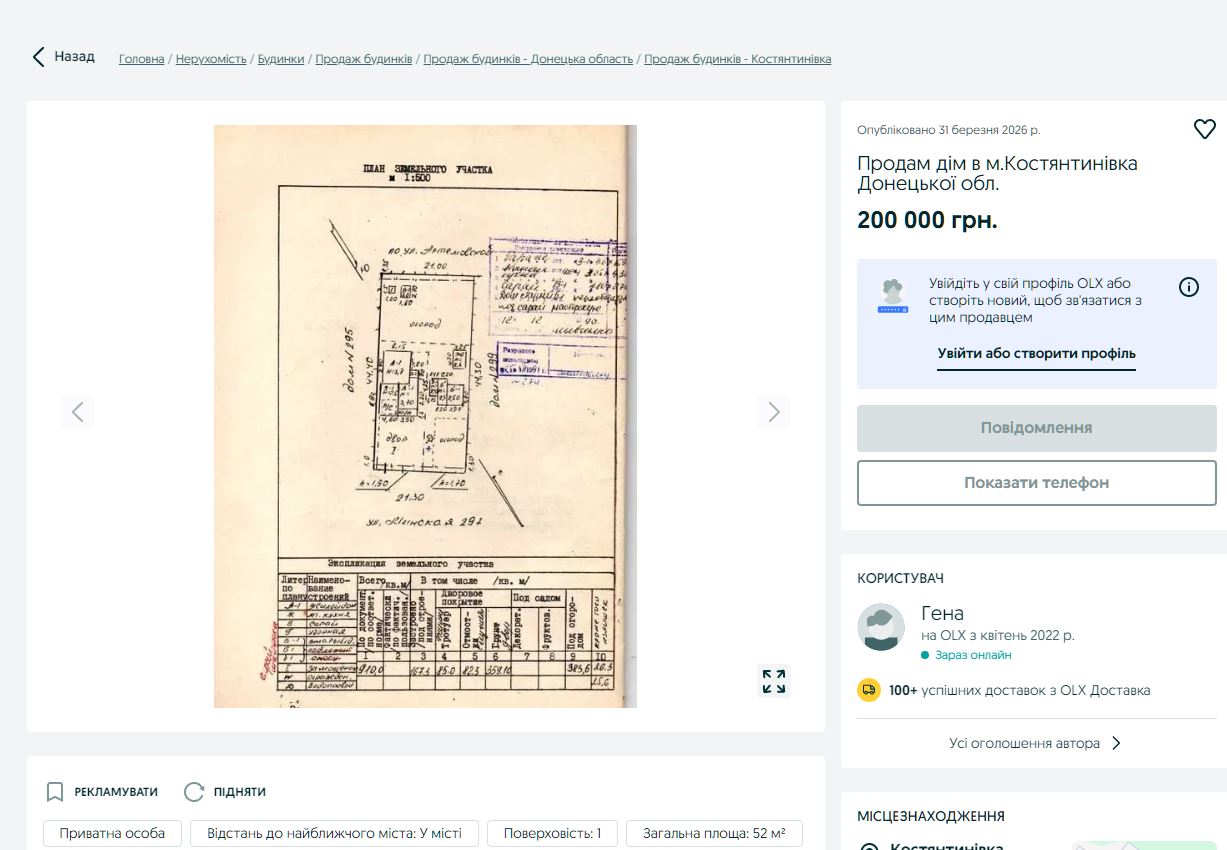Open Увійти або створити профіль link
The image size is (1227, 850).
click(x=1036, y=354)
